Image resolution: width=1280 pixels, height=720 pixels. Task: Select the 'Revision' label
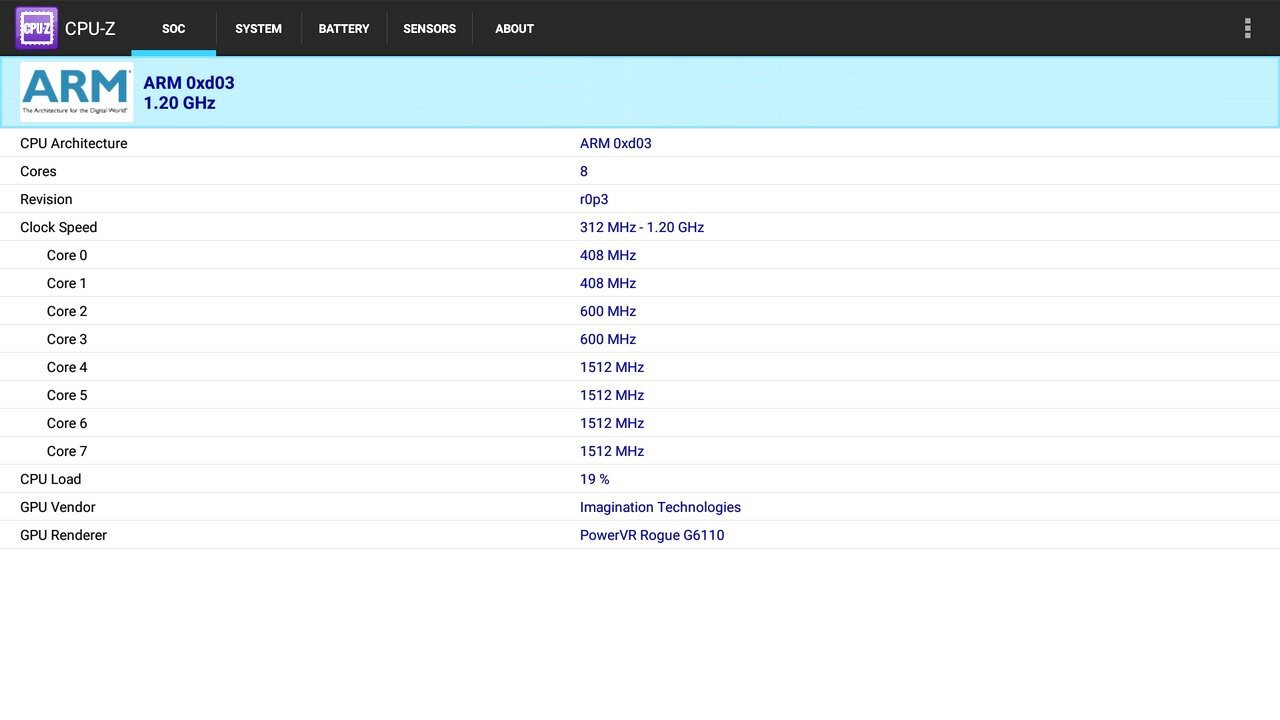tap(46, 199)
